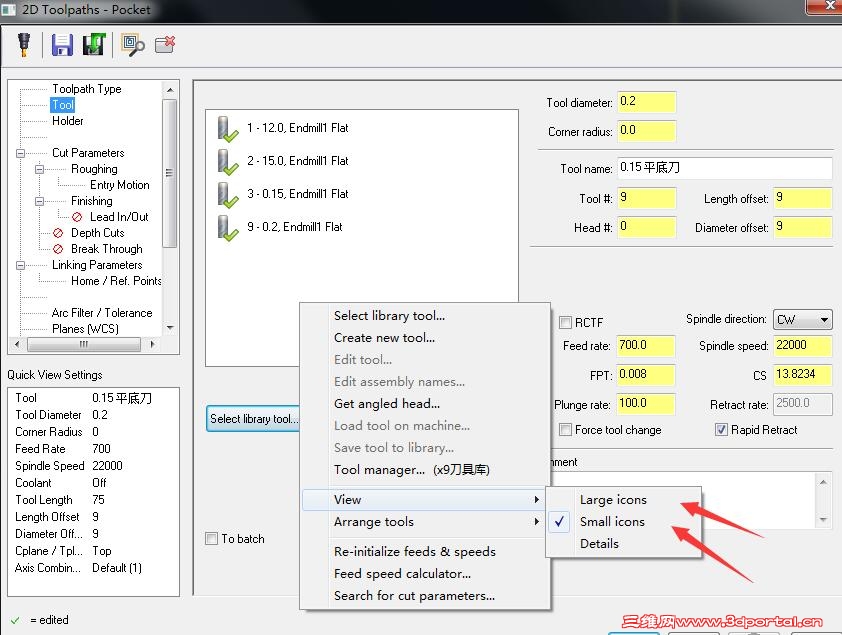The height and width of the screenshot is (635, 842).
Task: Enable the To batch checkbox
Action: (212, 538)
